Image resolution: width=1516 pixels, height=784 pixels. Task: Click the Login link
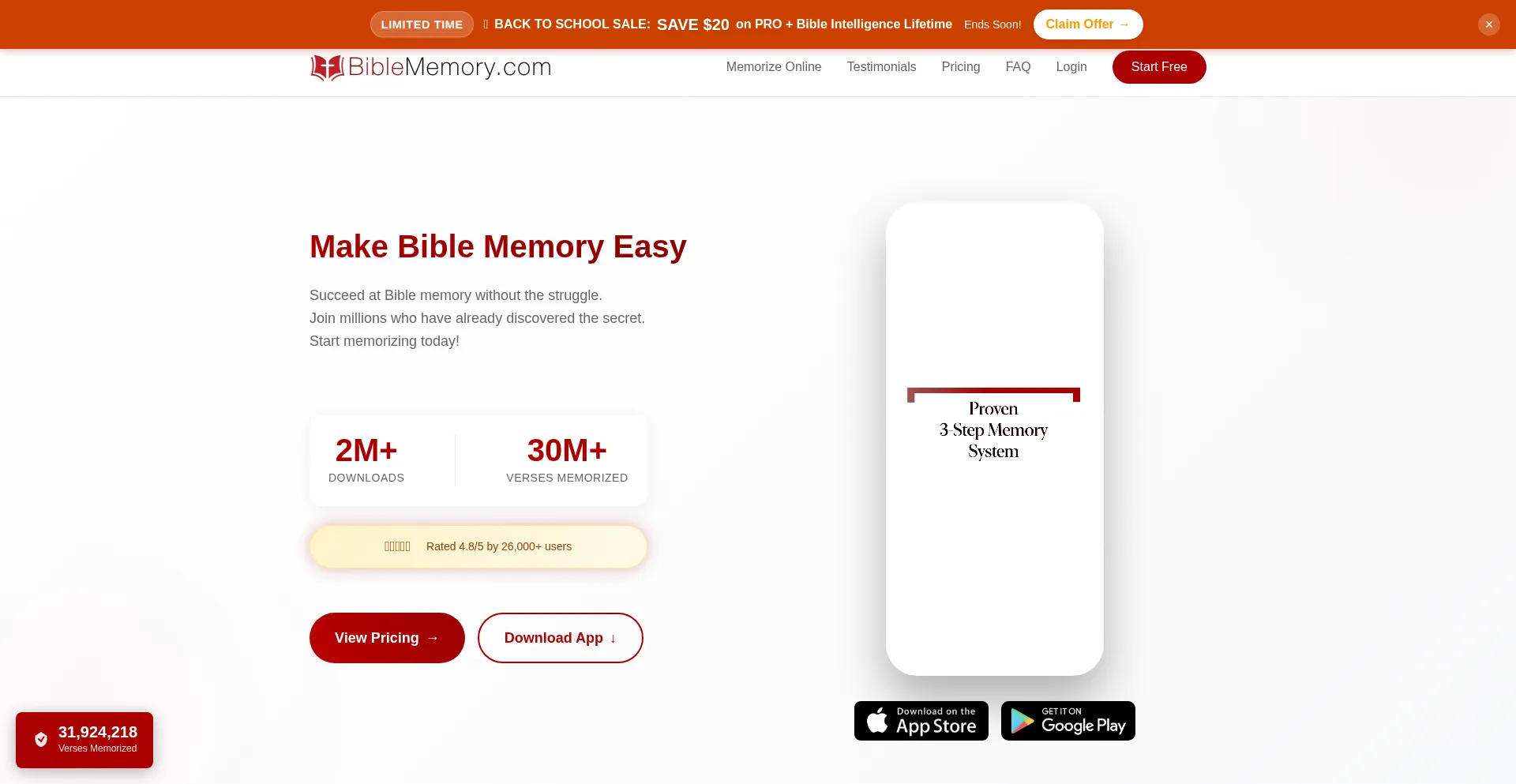(x=1071, y=67)
